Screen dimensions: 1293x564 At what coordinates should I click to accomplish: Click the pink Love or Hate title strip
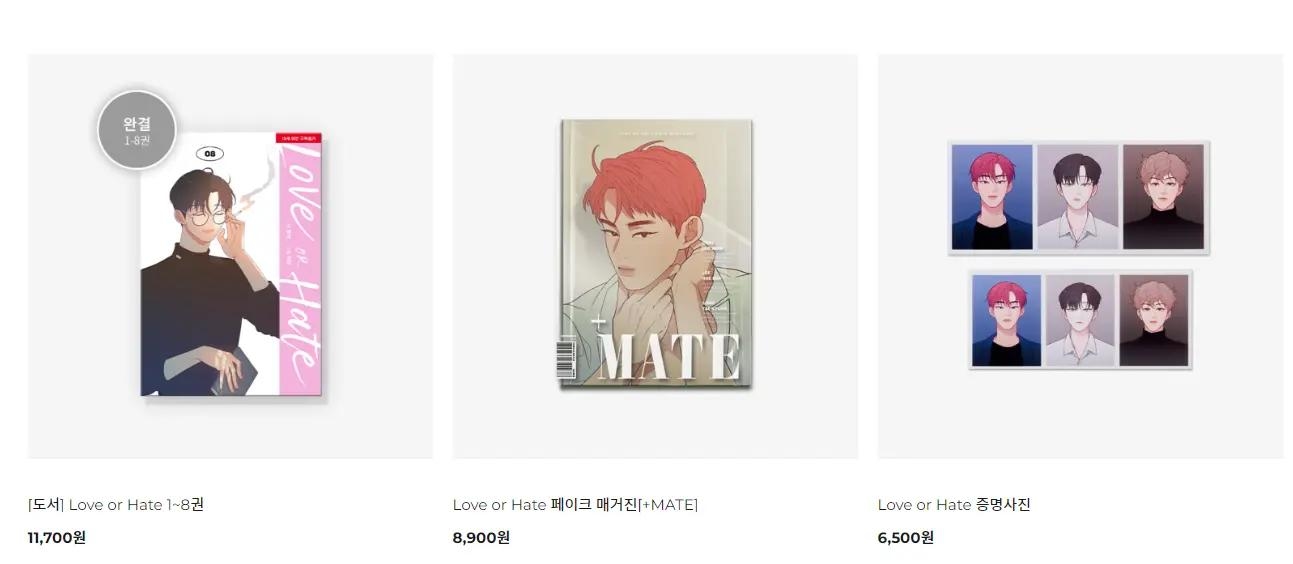pos(298,268)
